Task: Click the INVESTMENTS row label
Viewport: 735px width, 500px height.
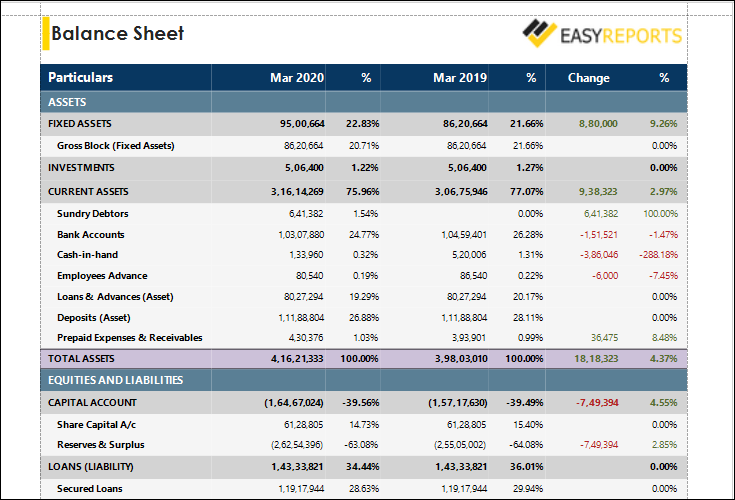Action: 81,168
